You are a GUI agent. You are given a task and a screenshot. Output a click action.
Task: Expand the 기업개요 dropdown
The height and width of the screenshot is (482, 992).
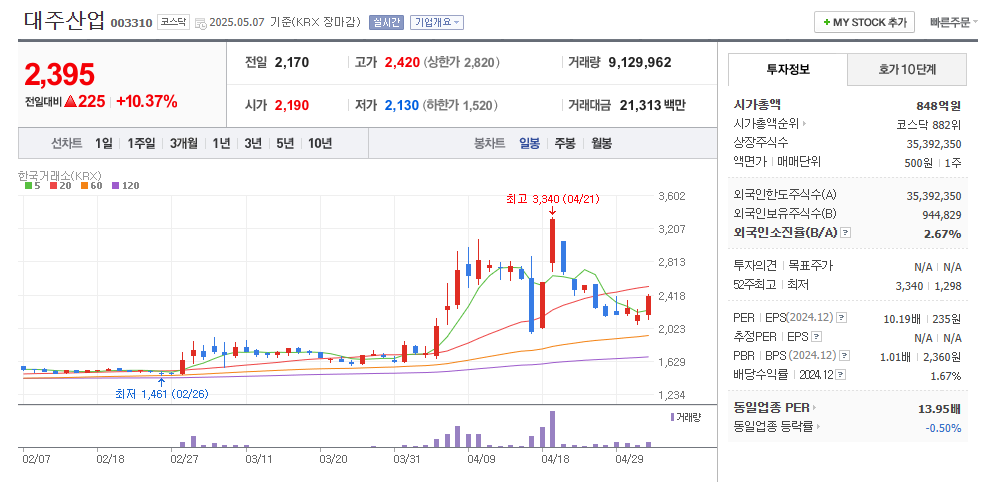click(437, 22)
